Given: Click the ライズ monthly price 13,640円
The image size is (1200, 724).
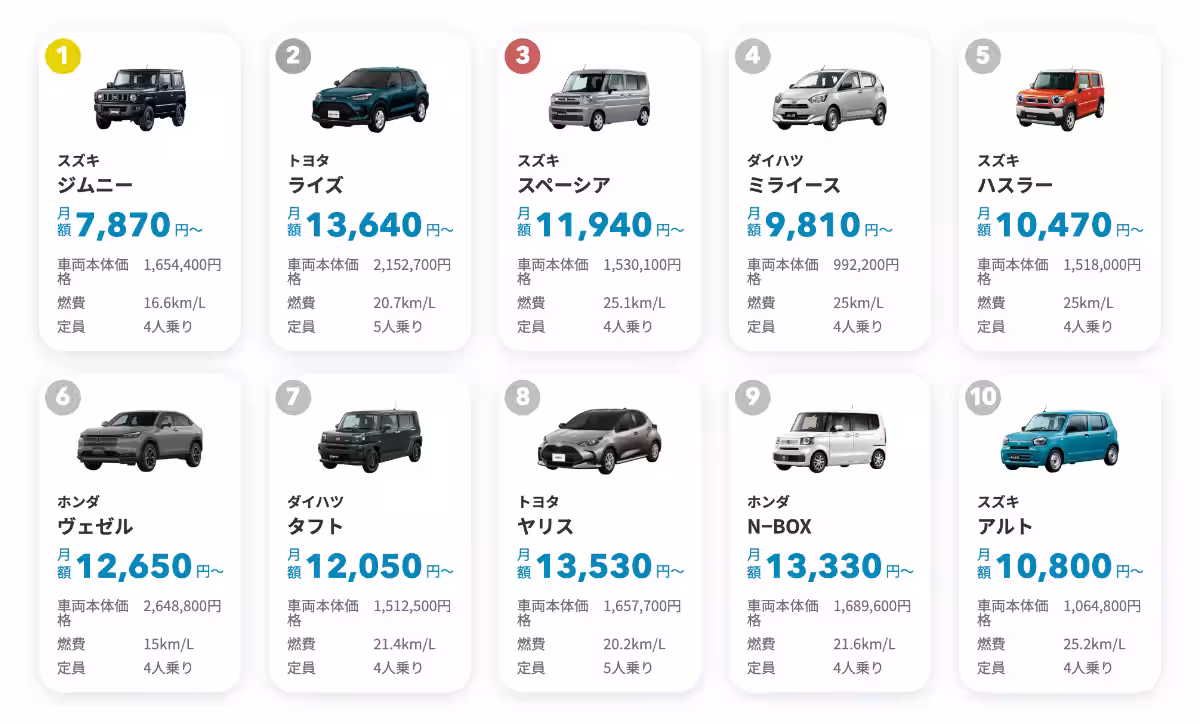Looking at the screenshot, I should pyautogui.click(x=371, y=225).
